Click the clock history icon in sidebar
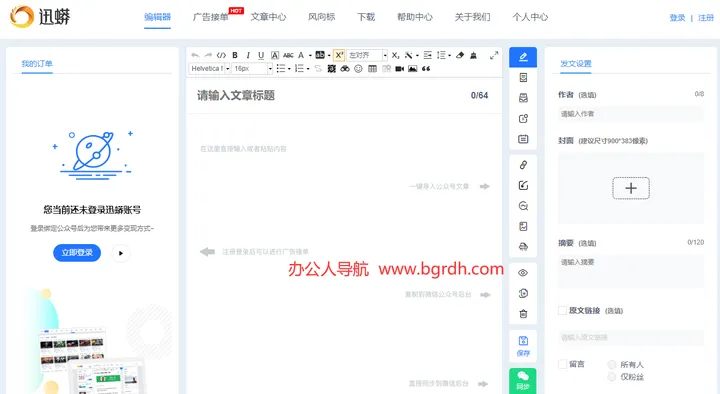 pos(523,293)
